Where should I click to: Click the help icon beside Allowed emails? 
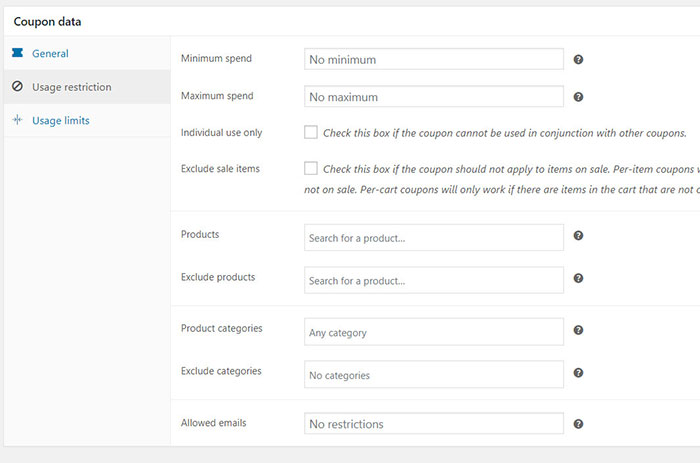point(578,424)
